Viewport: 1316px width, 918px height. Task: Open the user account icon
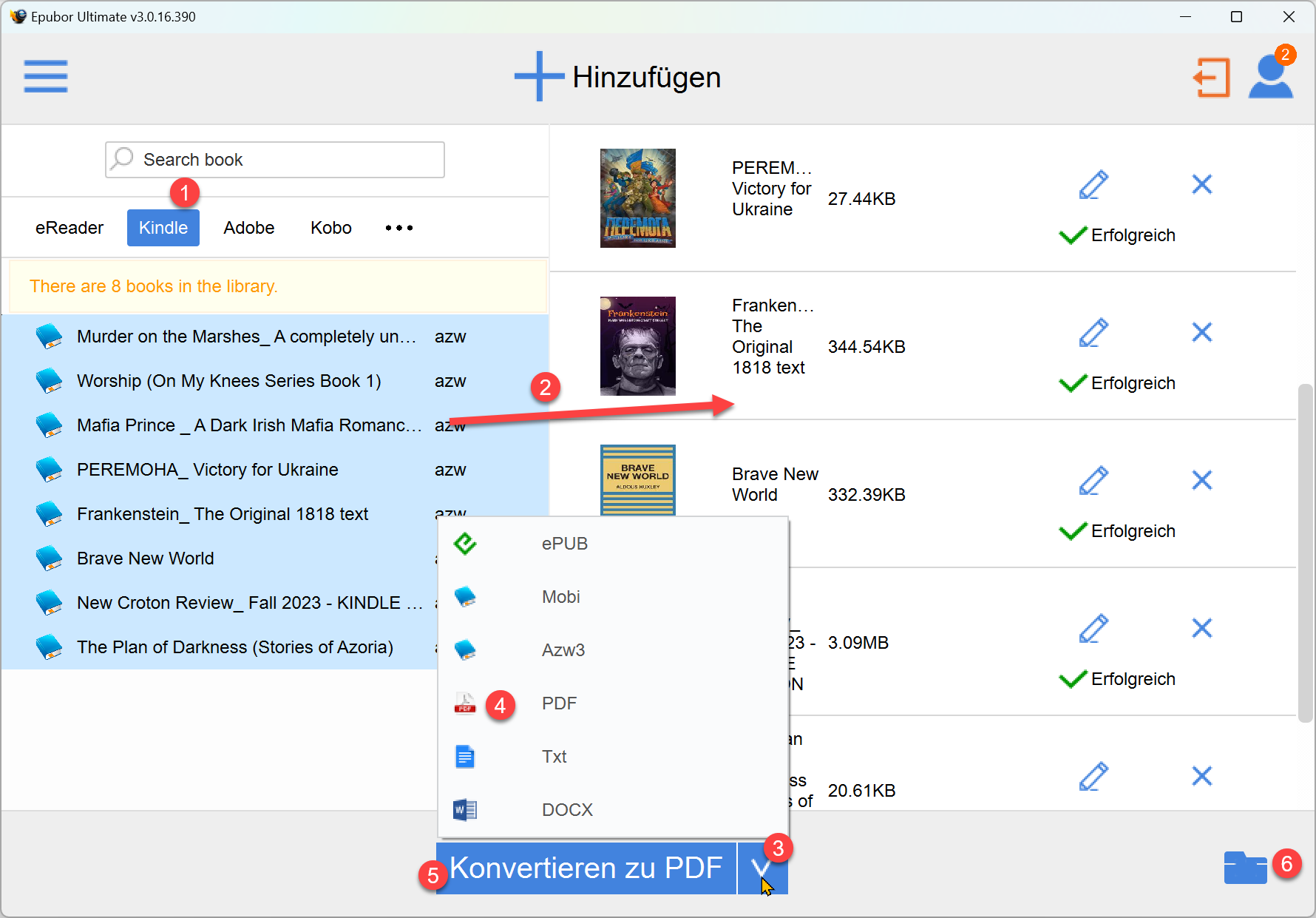pos(1271,77)
